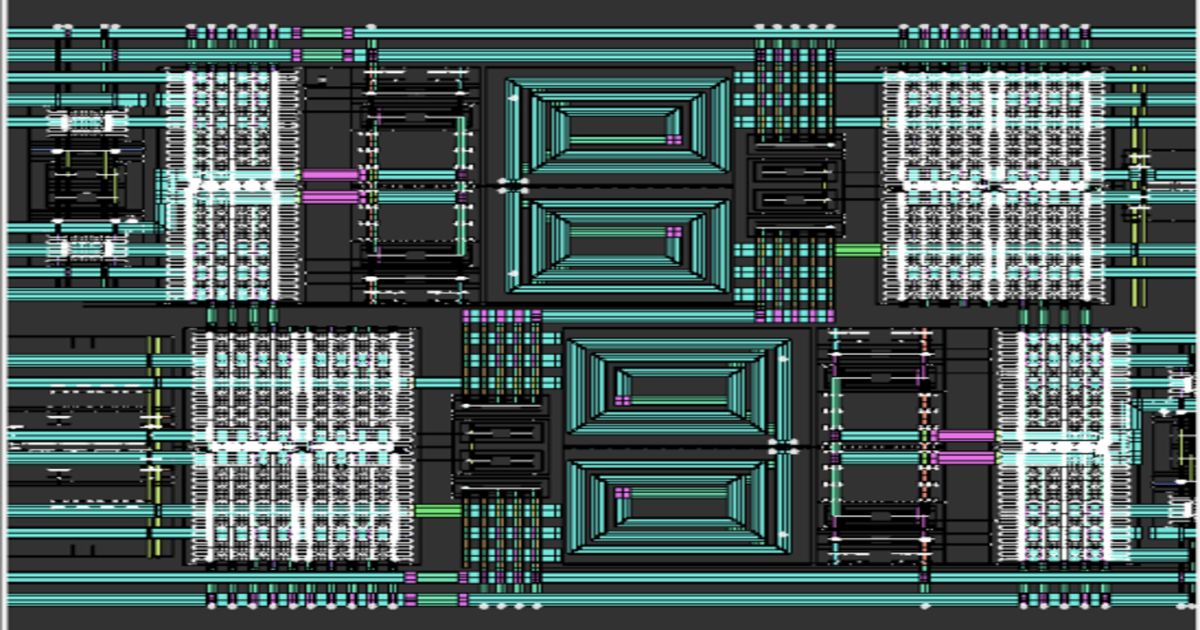Viewport: 1200px width, 630px height.
Task: Click lower magenta bar beside top-left array
Action: point(330,197)
